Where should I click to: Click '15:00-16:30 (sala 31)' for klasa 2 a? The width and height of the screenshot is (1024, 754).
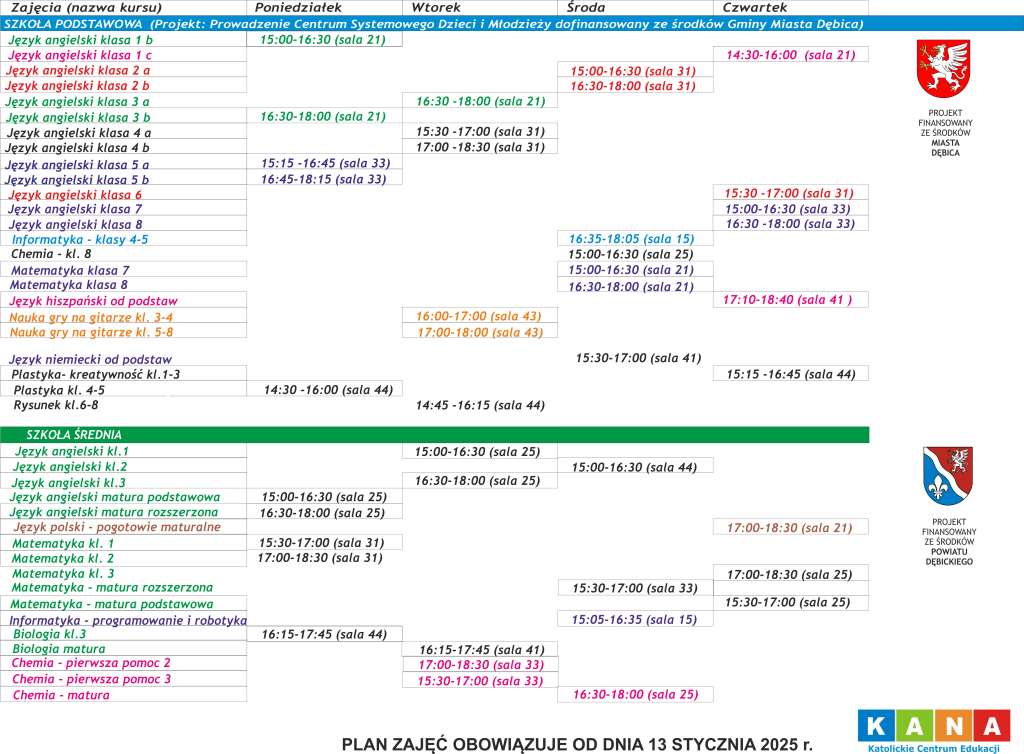[633, 71]
